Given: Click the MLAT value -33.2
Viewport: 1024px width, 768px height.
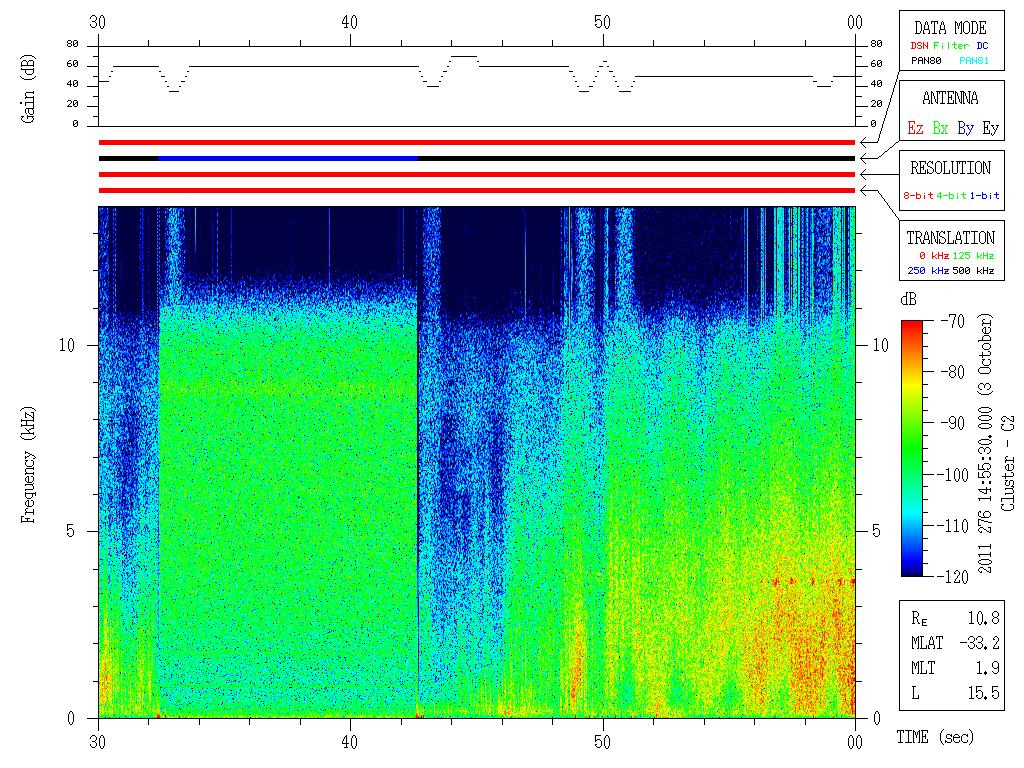Looking at the screenshot, I should pos(980,643).
